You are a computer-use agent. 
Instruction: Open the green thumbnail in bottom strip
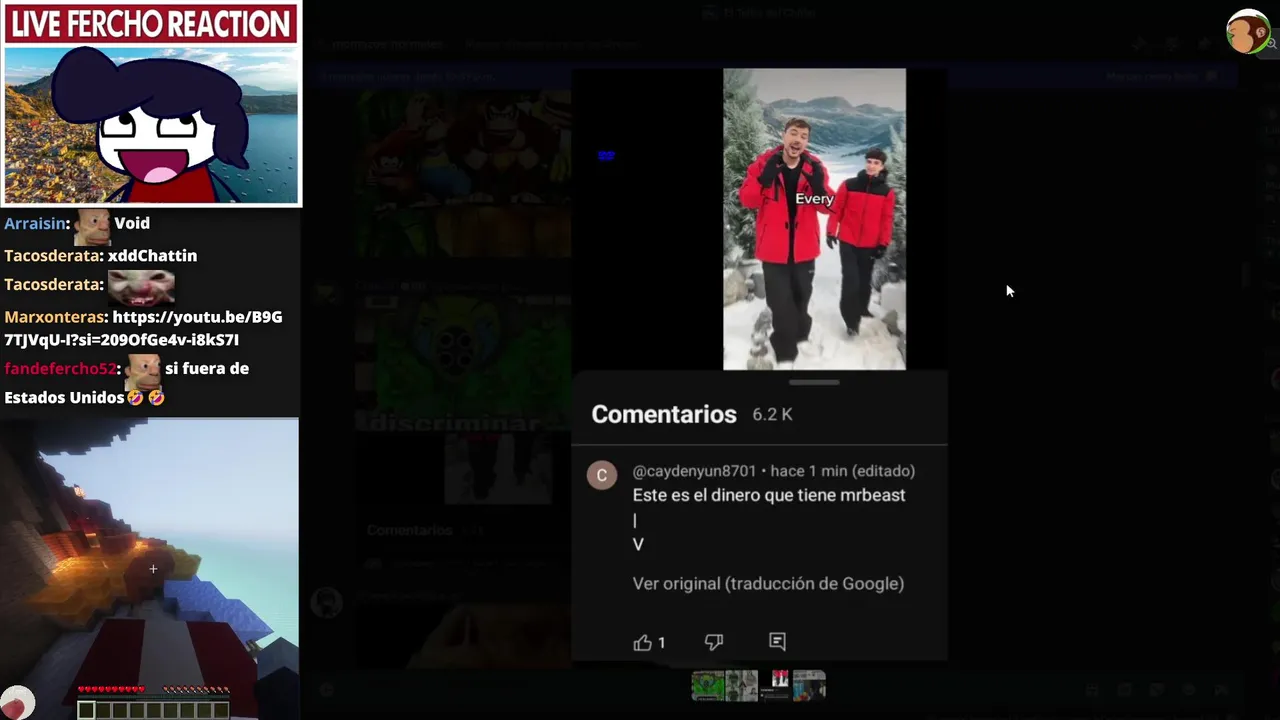pos(708,686)
